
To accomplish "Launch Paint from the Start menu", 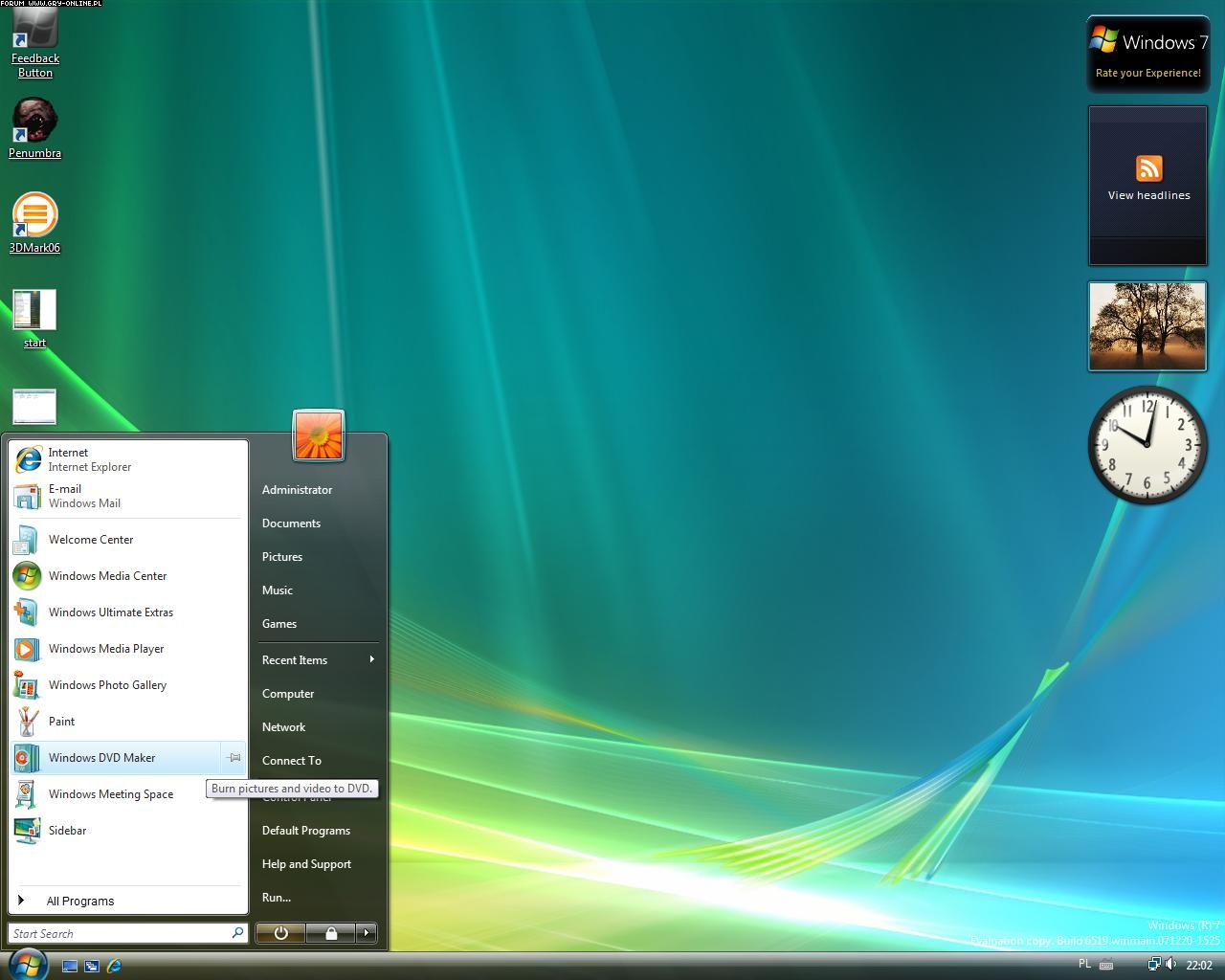I will click(61, 722).
